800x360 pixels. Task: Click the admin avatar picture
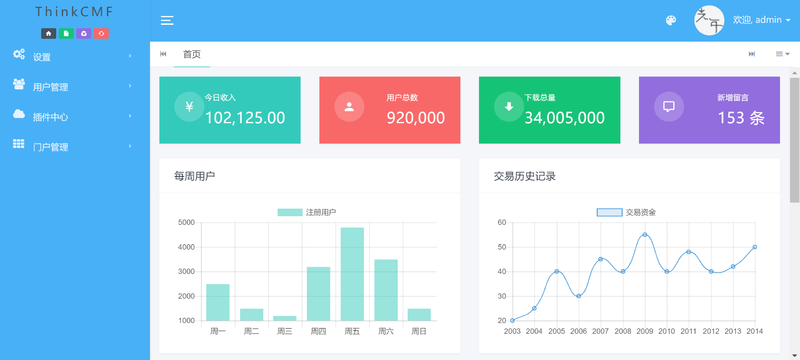coord(709,20)
